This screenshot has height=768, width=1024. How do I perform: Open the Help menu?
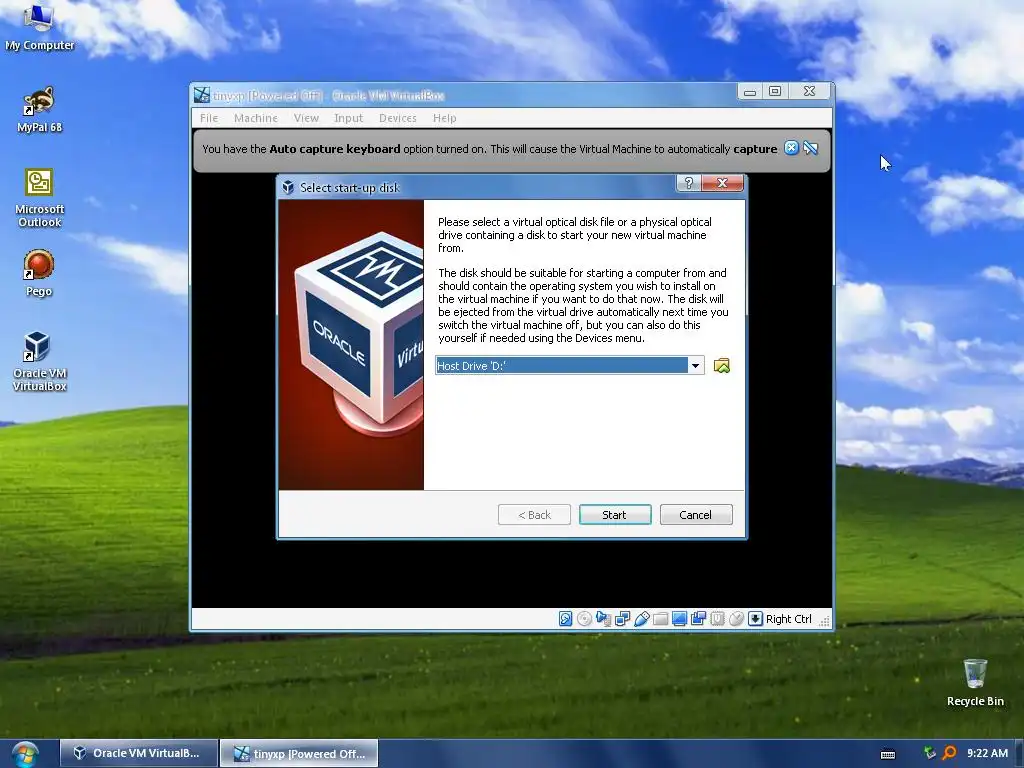point(445,118)
